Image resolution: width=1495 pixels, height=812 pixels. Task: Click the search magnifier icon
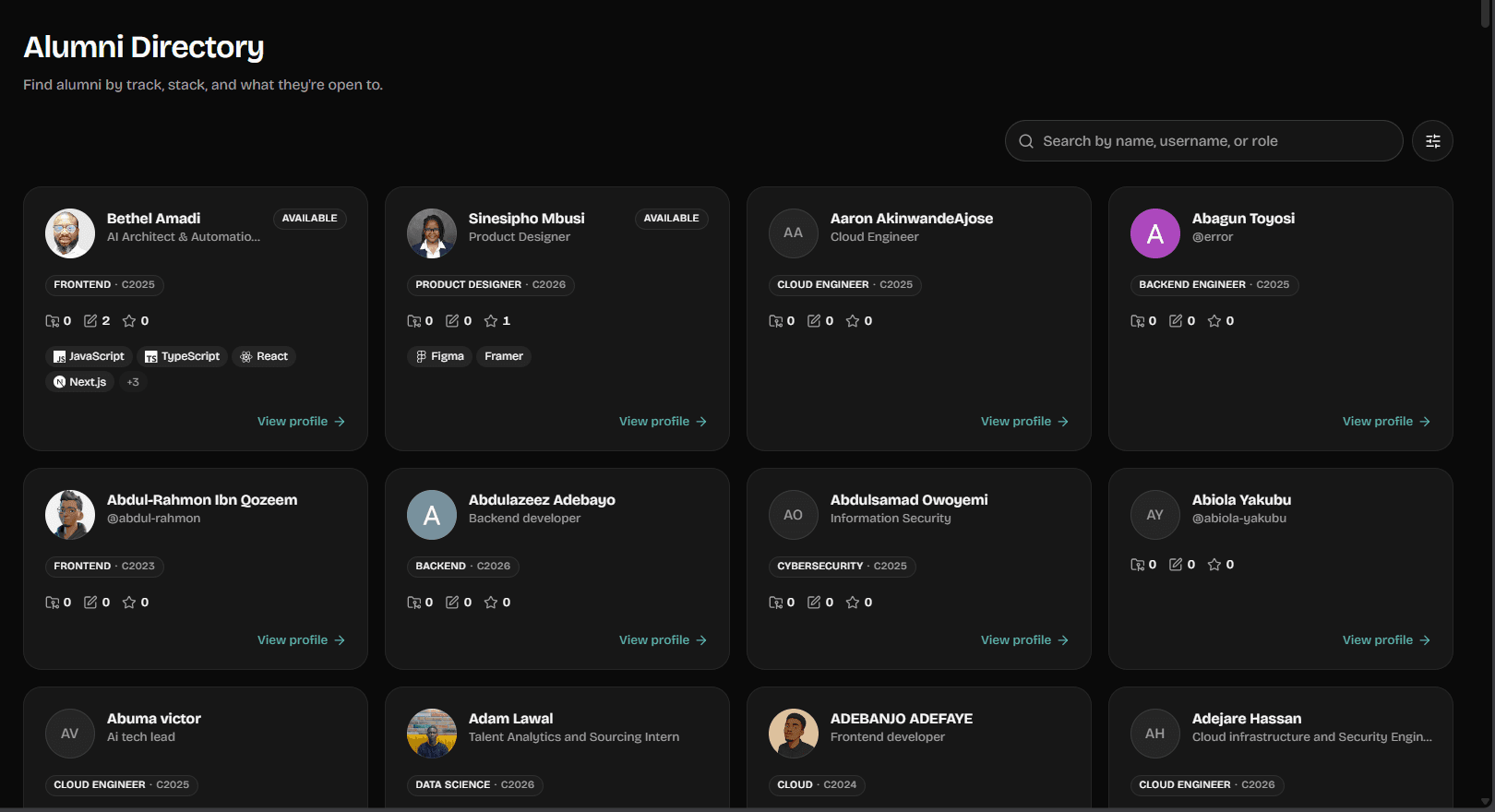tap(1026, 141)
